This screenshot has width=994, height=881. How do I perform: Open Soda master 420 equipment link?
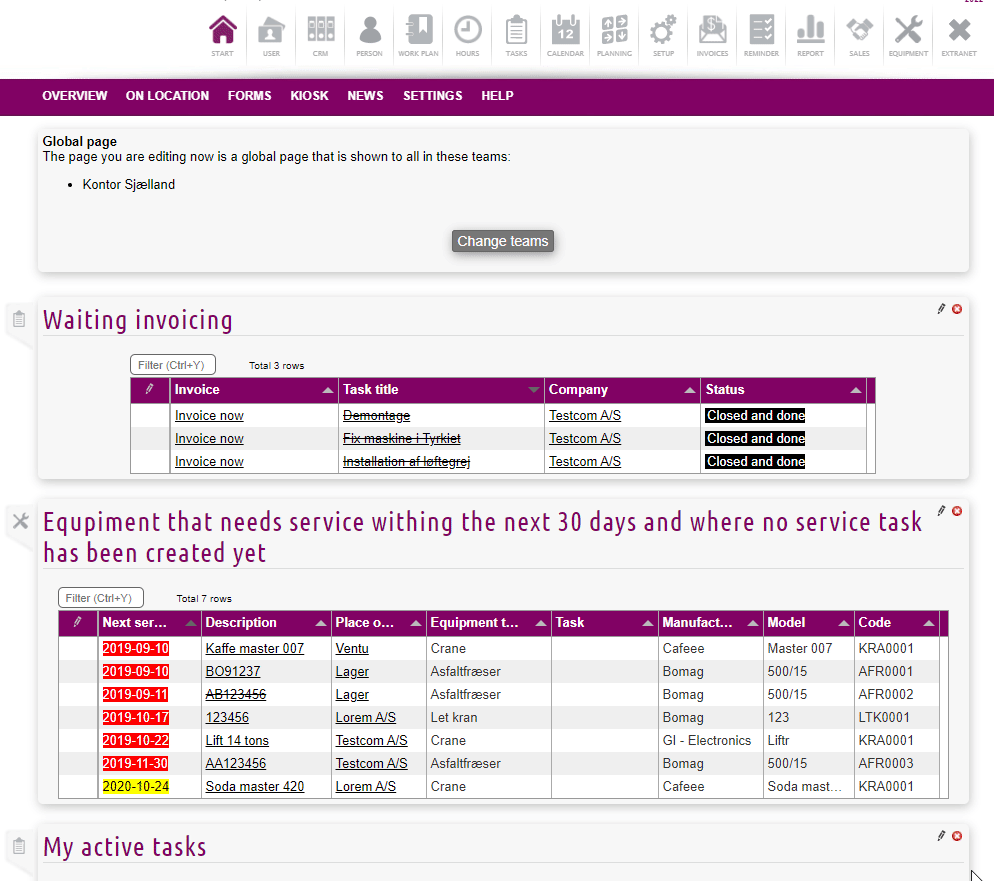(254, 787)
